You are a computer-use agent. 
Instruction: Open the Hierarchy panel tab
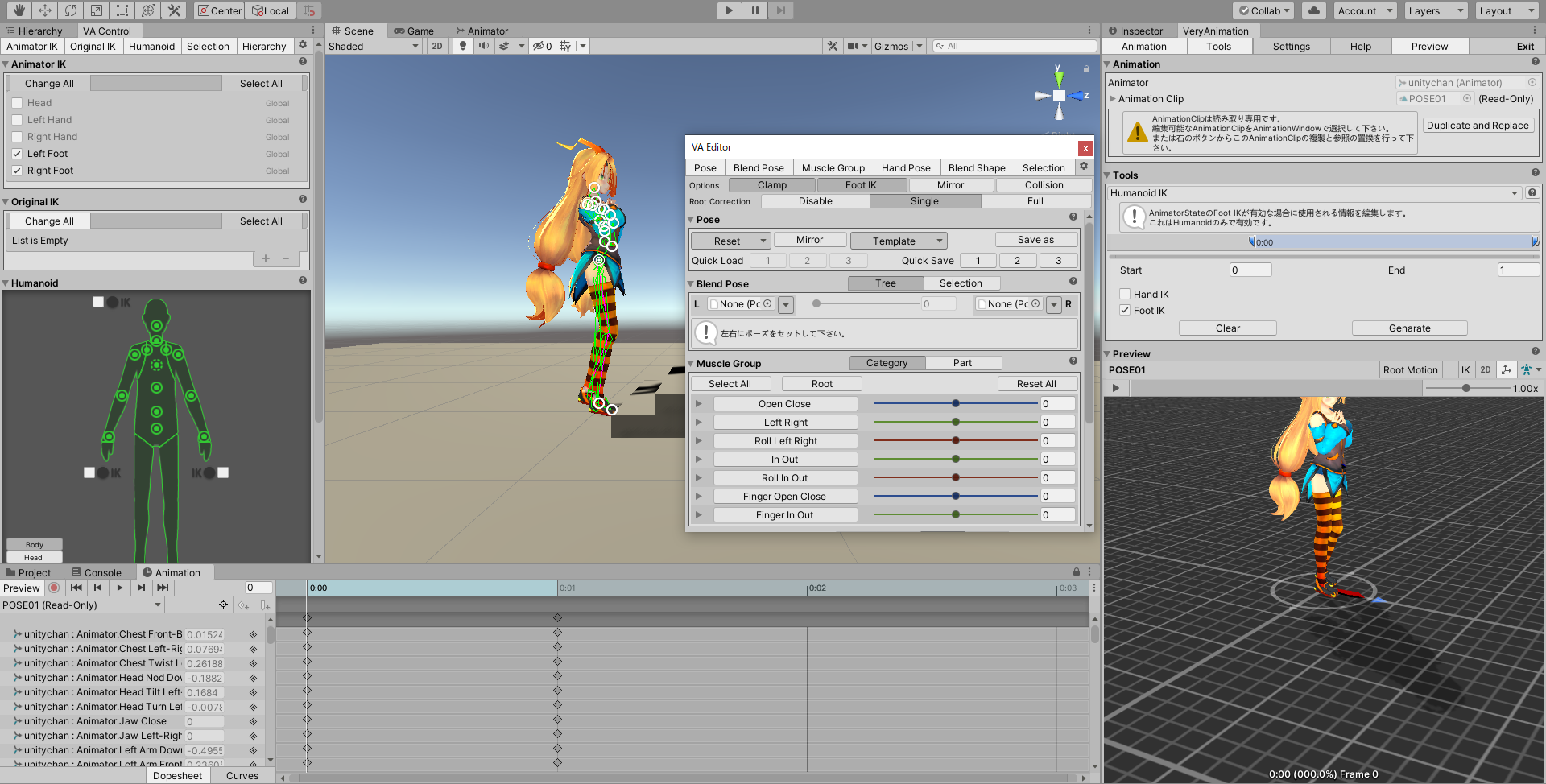[x=33, y=31]
